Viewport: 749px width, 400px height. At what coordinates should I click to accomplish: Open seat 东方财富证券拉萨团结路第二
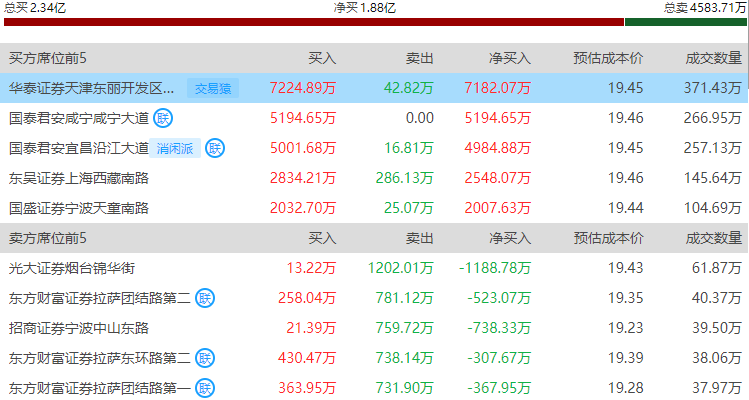pyautogui.click(x=99, y=298)
